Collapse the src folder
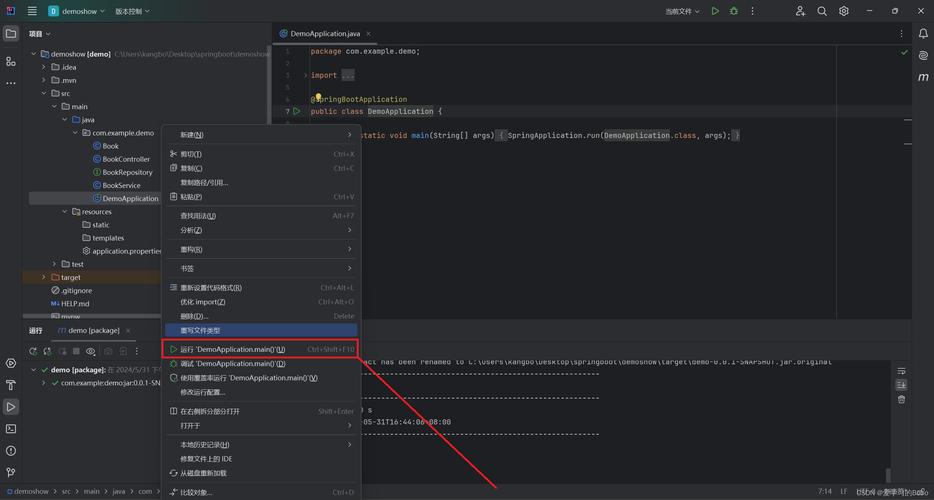 (x=43, y=93)
